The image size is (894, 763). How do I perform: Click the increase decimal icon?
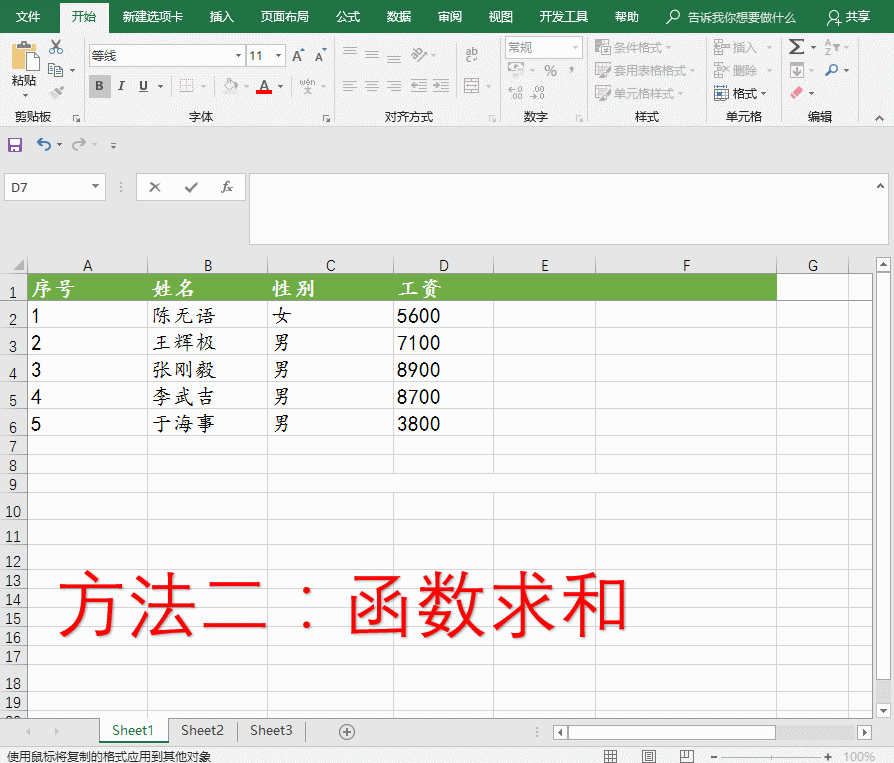pos(515,93)
